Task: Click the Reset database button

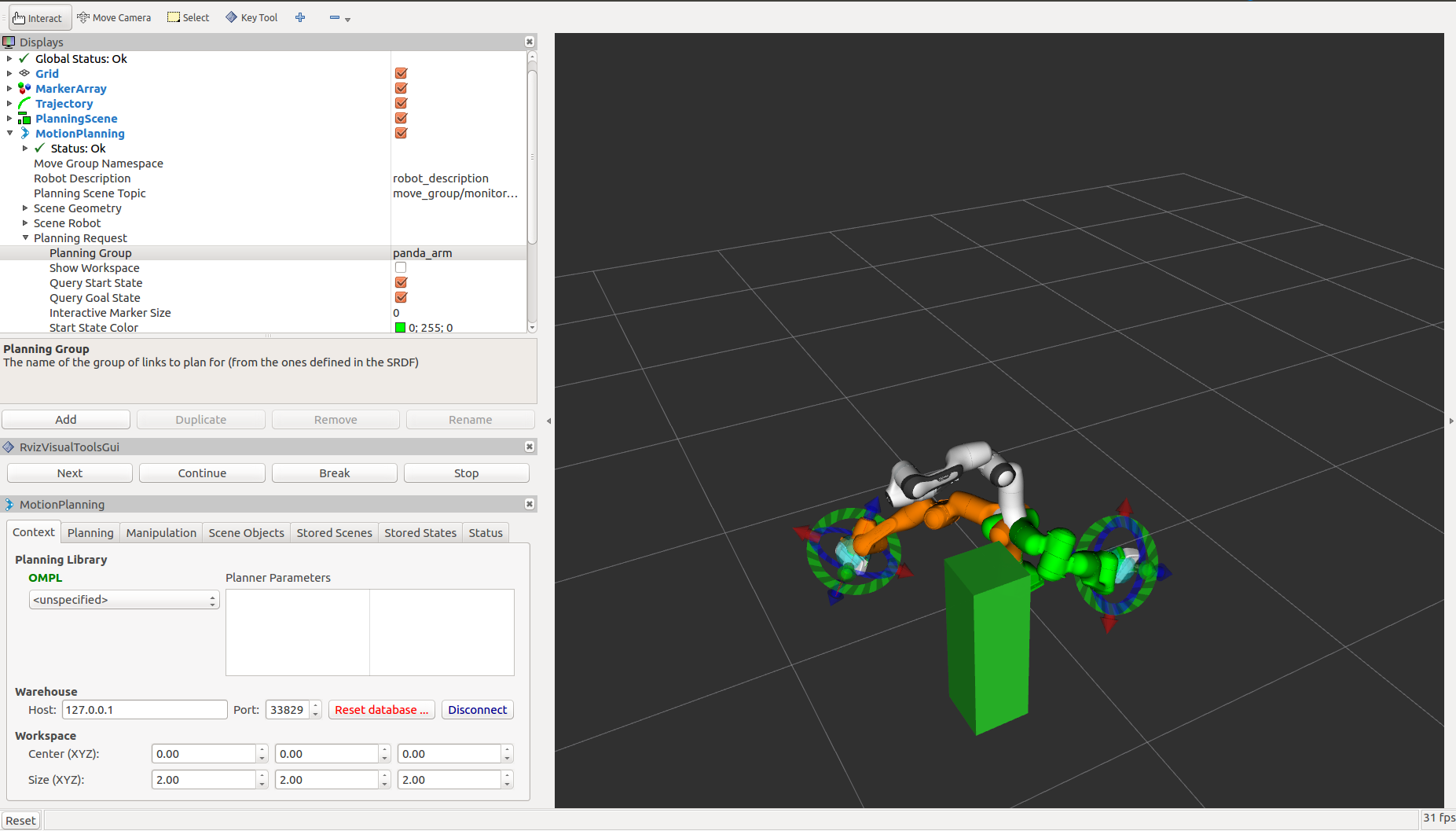Action: [382, 710]
